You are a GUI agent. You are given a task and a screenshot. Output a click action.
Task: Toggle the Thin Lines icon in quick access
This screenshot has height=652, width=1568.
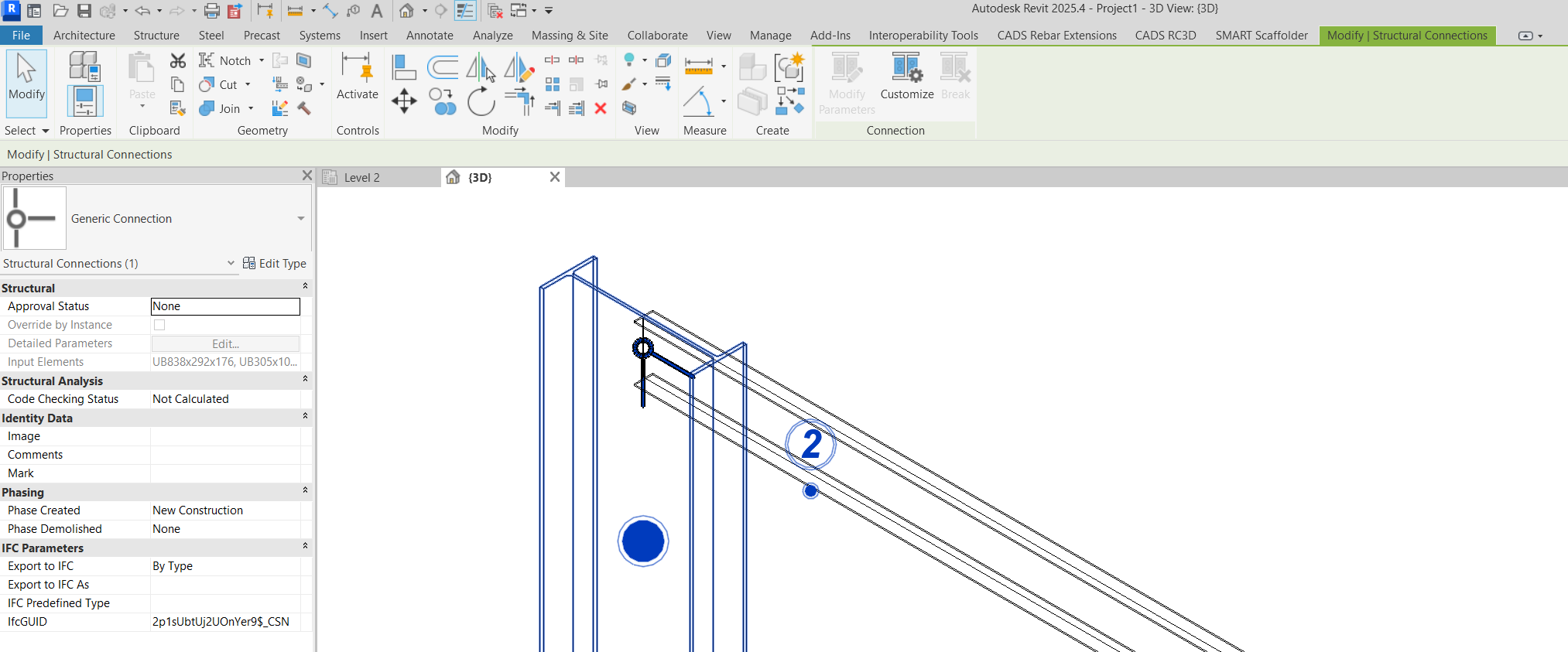click(465, 11)
